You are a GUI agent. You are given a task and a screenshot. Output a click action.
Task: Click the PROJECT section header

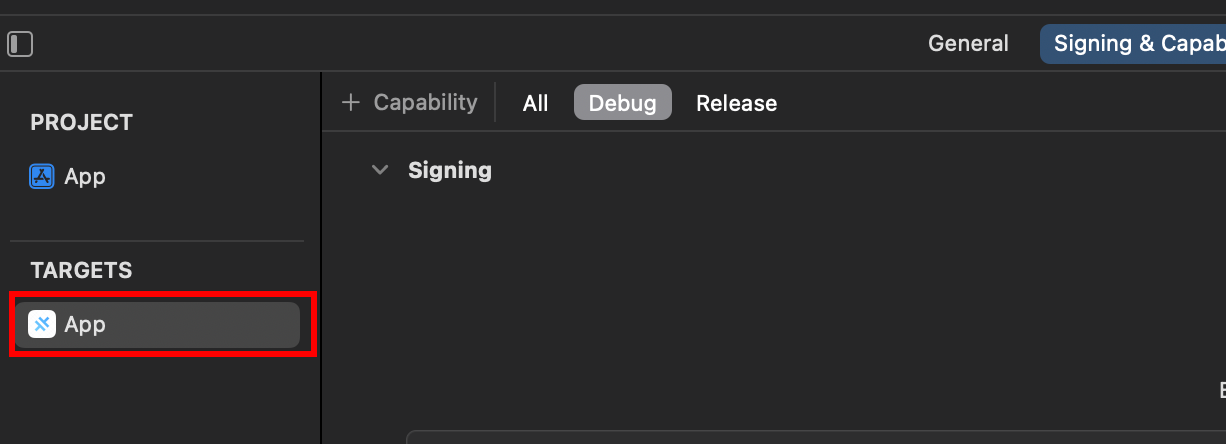point(81,123)
